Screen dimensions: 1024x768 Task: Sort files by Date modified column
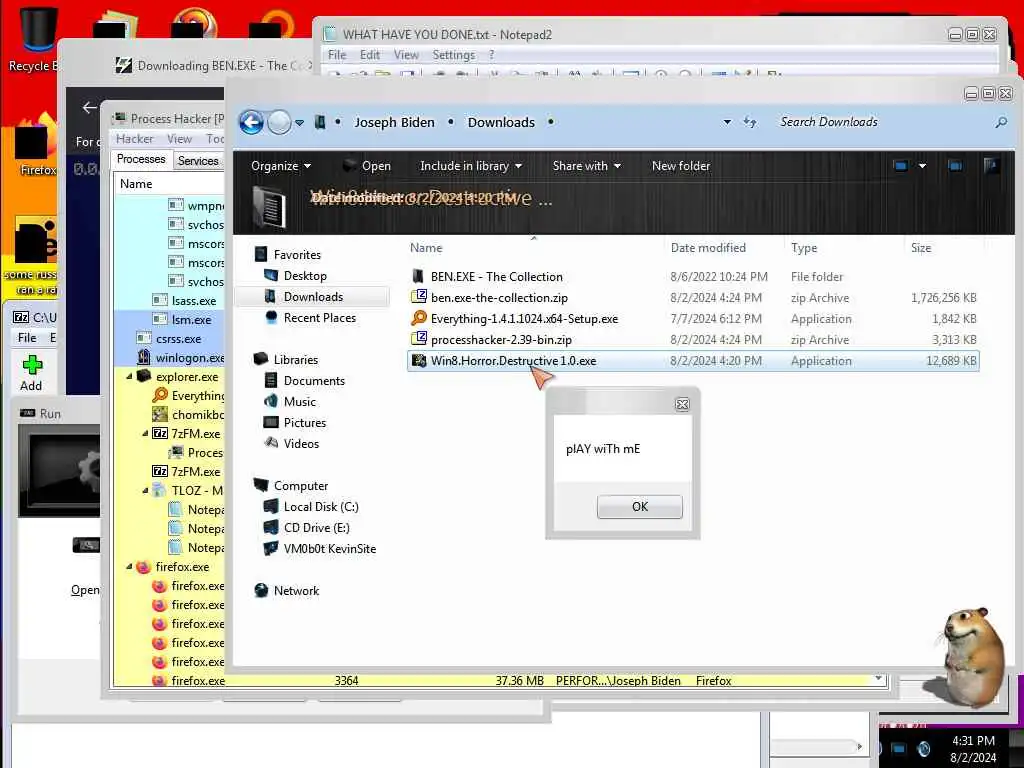click(x=708, y=248)
